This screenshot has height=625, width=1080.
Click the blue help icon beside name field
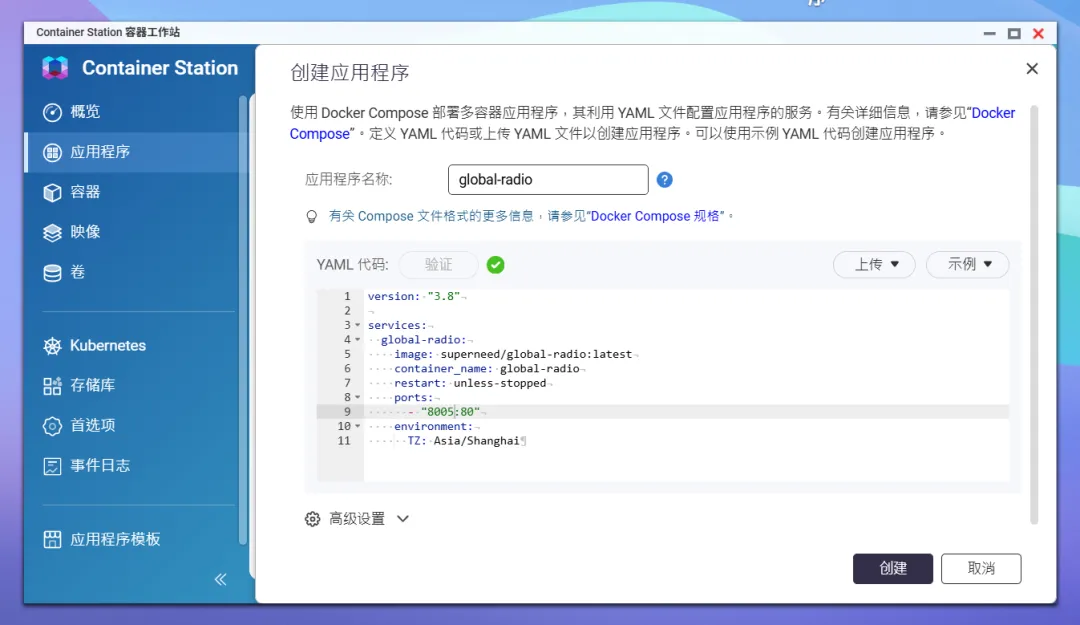pos(664,180)
